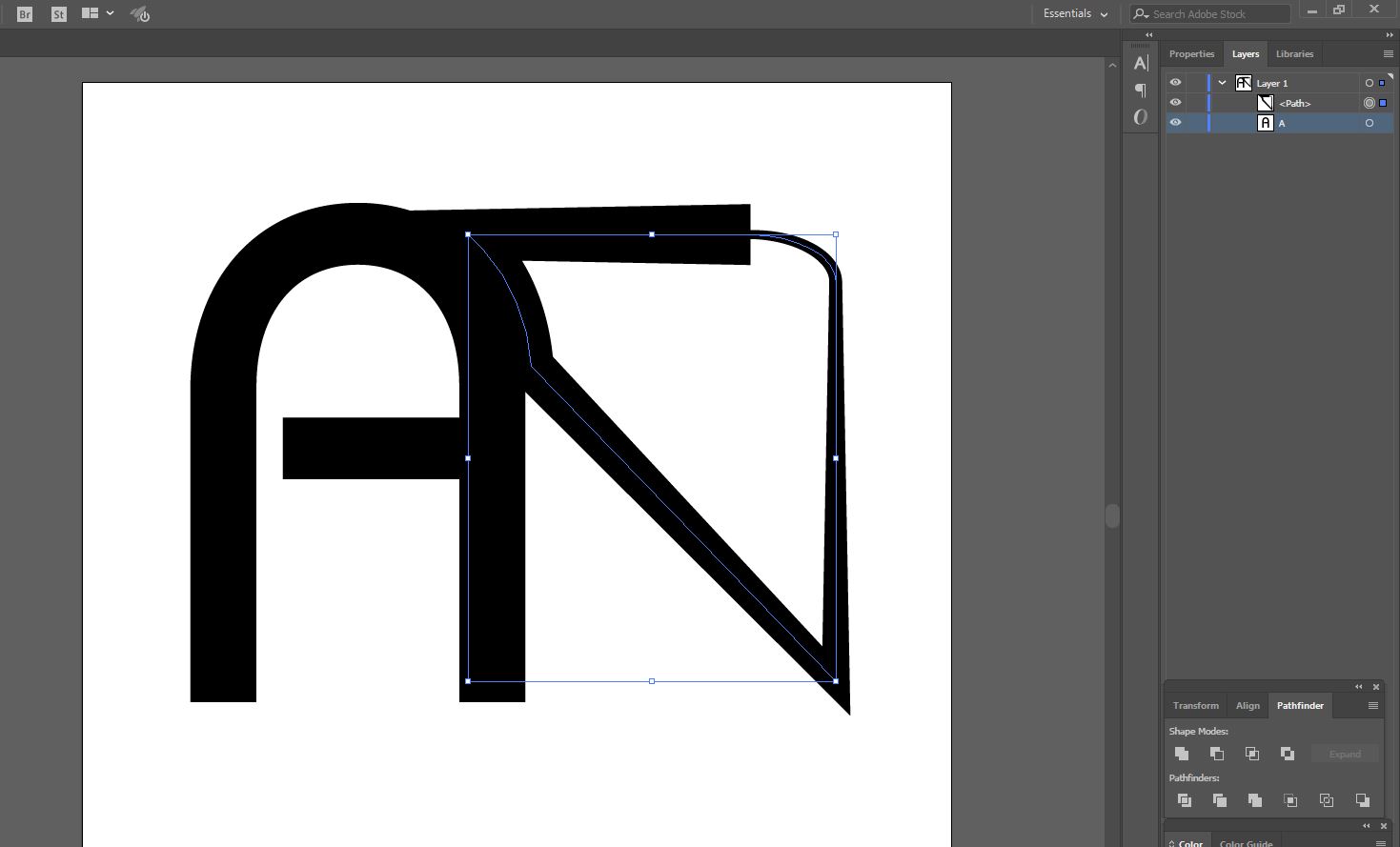
Task: Click the vertical scrollbar thumb of canvas
Action: [1111, 515]
